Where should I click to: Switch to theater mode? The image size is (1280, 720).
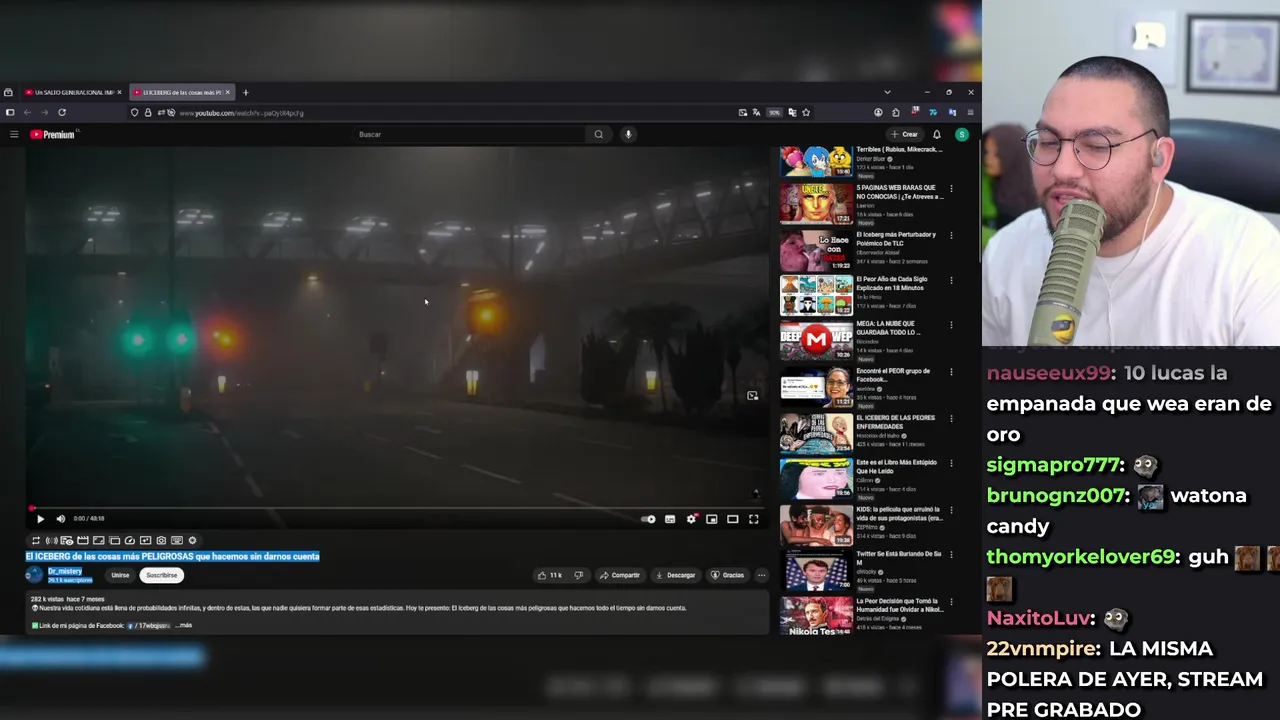(x=733, y=519)
